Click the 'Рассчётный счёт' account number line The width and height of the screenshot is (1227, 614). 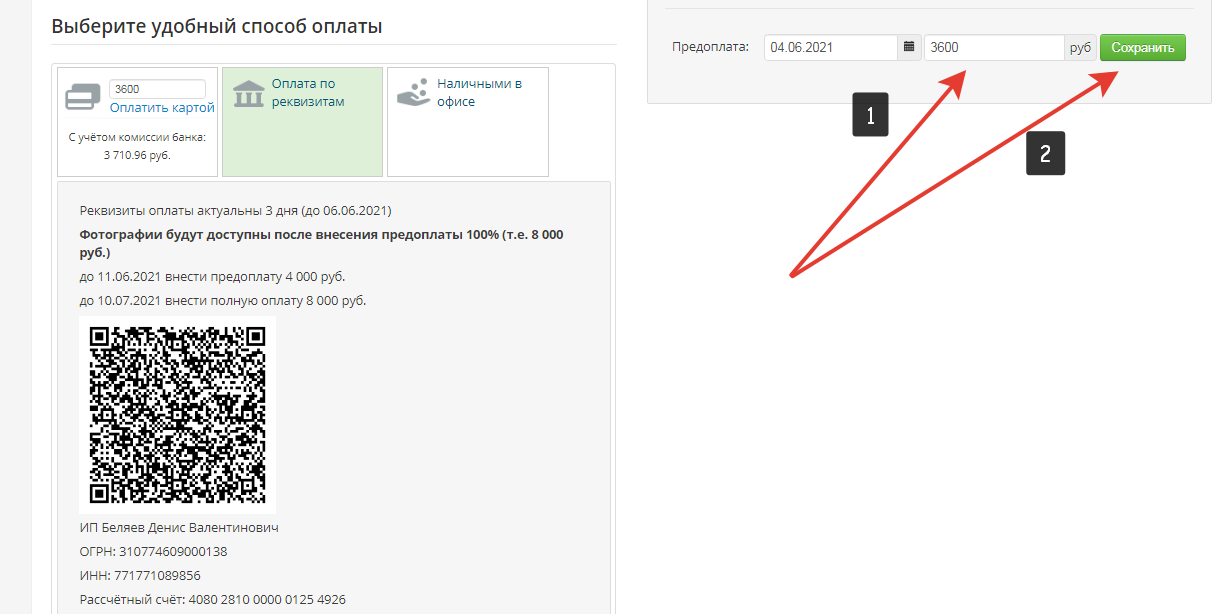click(212, 599)
